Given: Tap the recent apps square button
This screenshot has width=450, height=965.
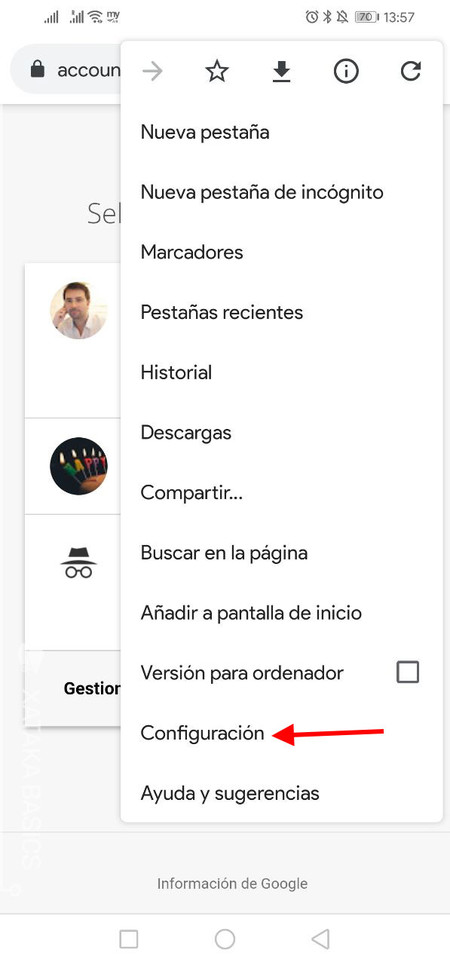Looking at the screenshot, I should click(129, 939).
